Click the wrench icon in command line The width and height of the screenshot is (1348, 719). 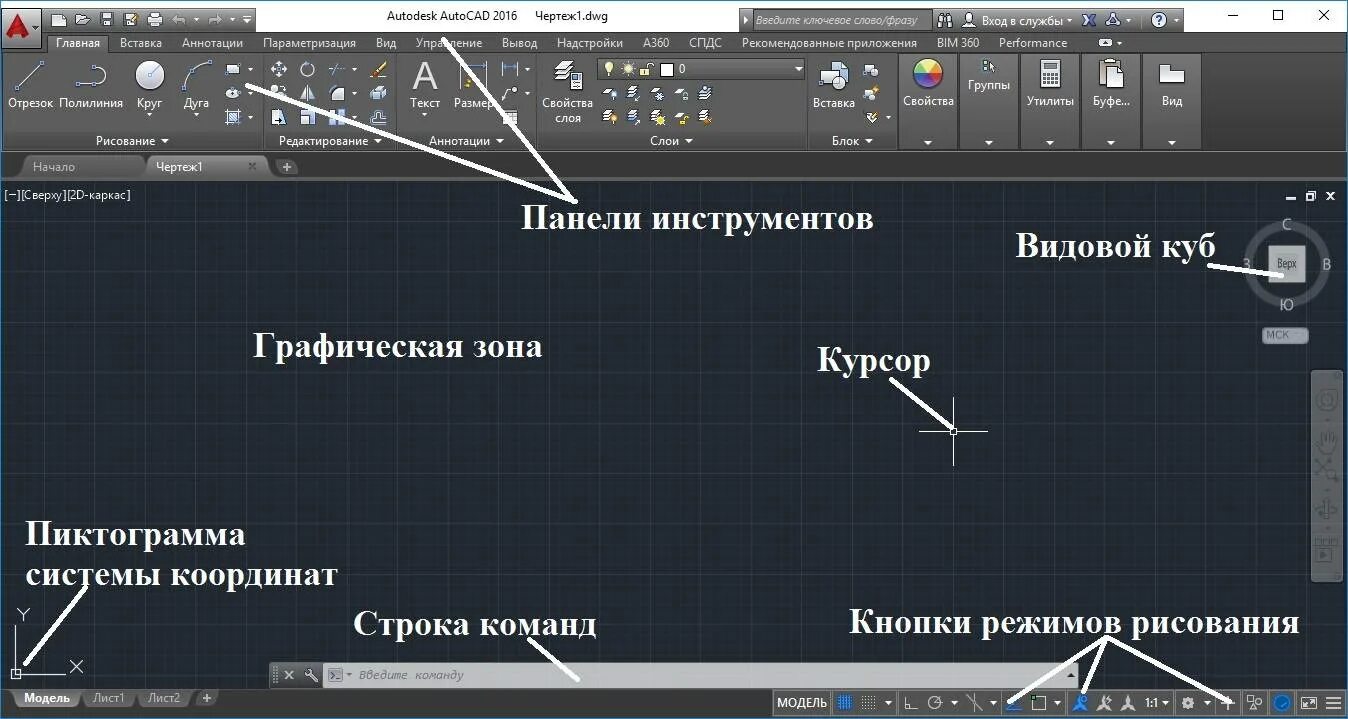pyautogui.click(x=311, y=675)
